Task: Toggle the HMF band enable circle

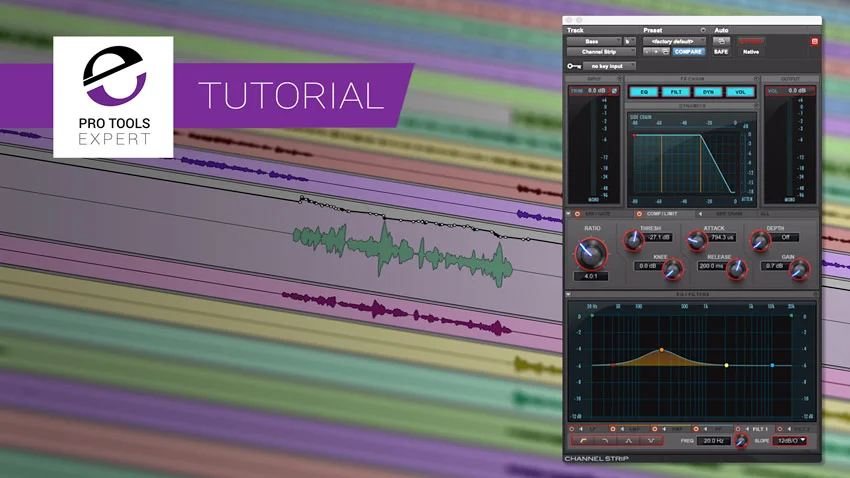Action: tap(654, 429)
